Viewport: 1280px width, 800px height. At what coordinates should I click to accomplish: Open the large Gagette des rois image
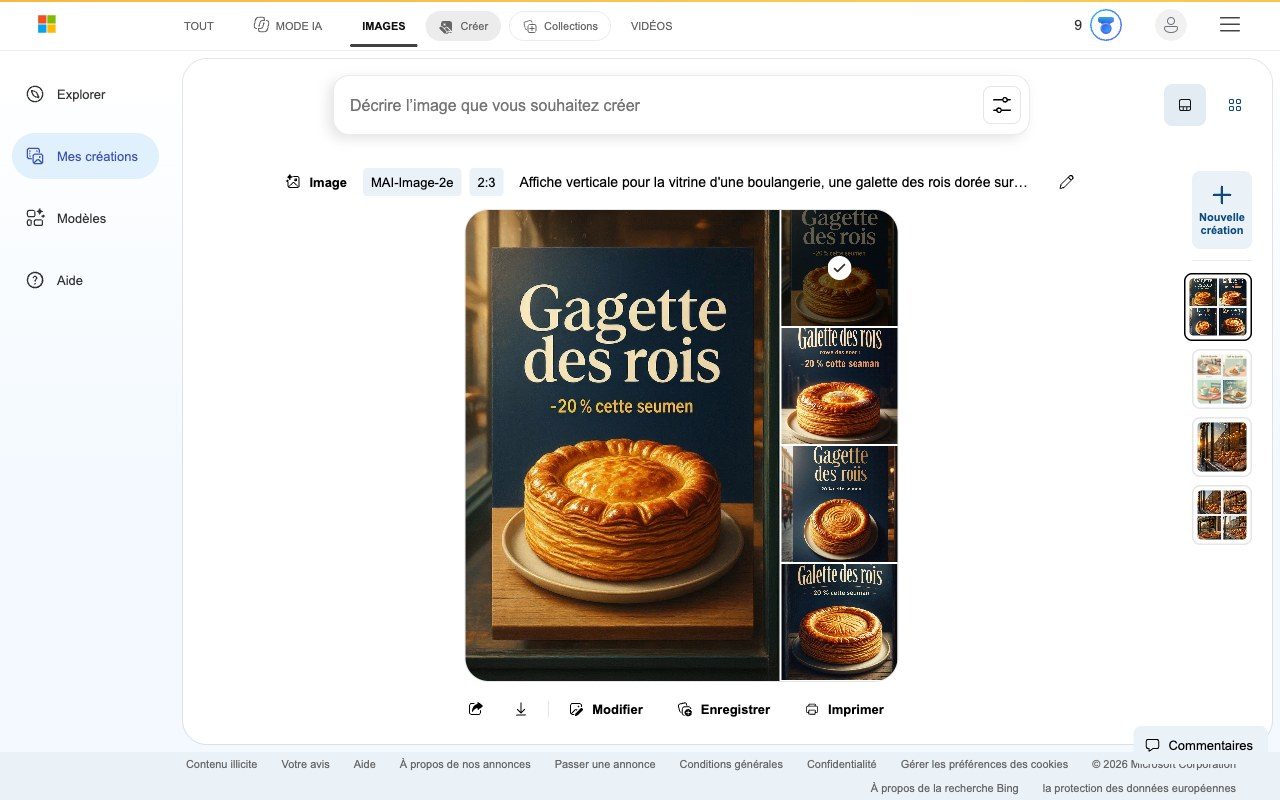click(x=622, y=445)
